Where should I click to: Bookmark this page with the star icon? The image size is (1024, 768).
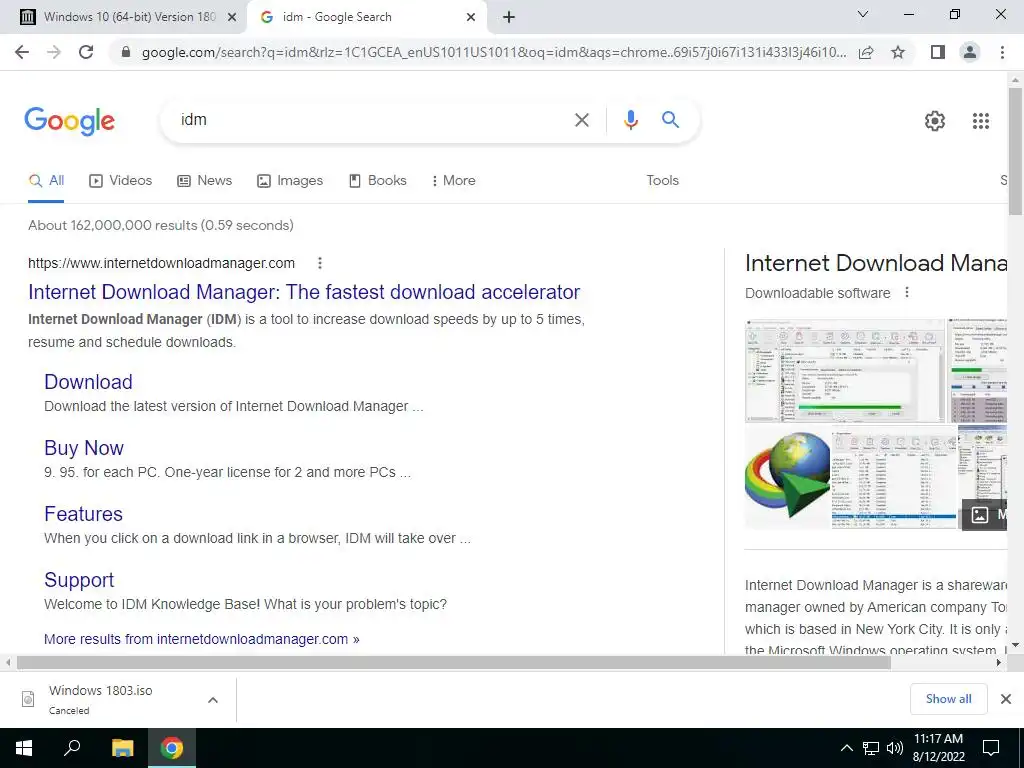pyautogui.click(x=898, y=52)
